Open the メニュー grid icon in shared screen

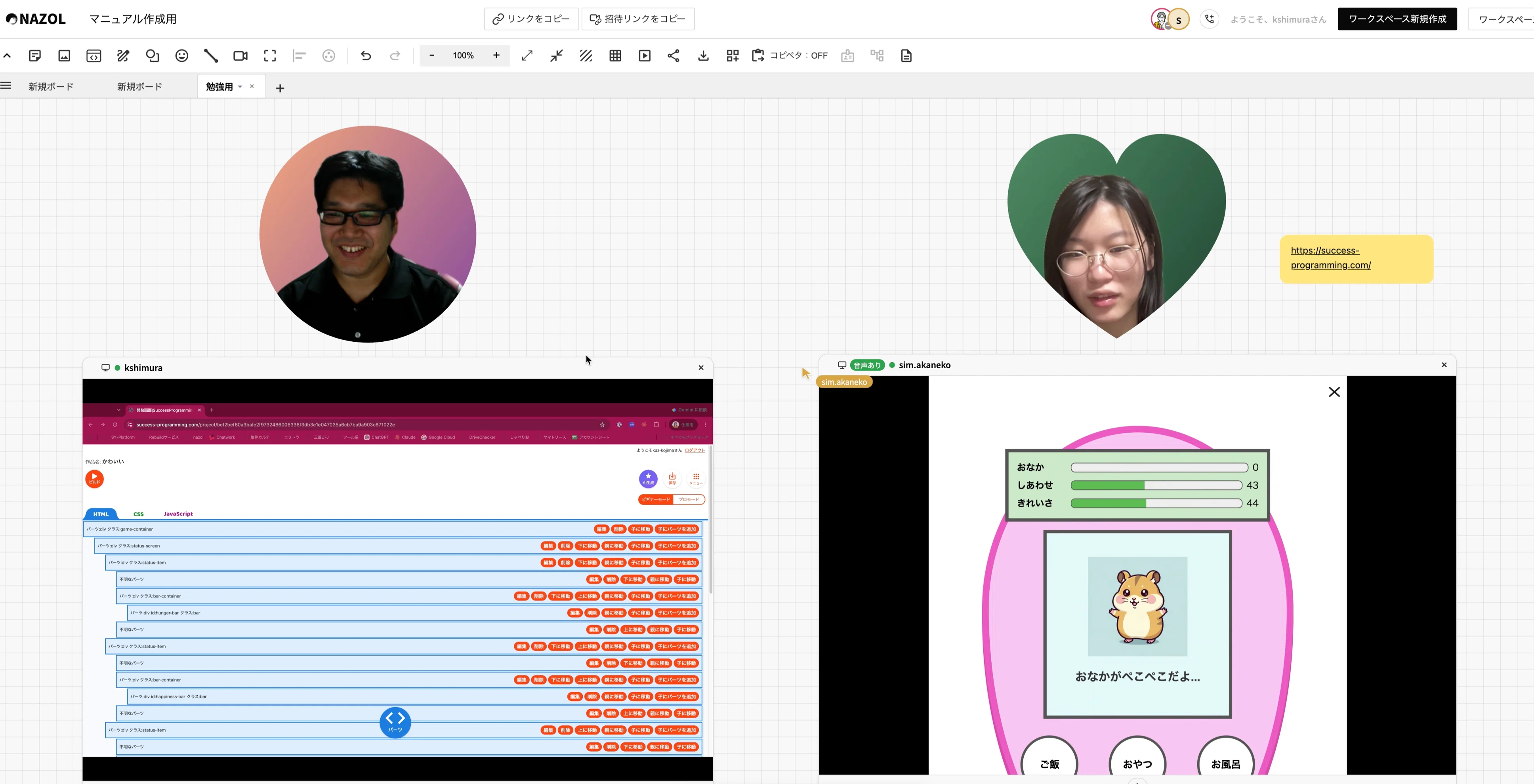pos(696,478)
